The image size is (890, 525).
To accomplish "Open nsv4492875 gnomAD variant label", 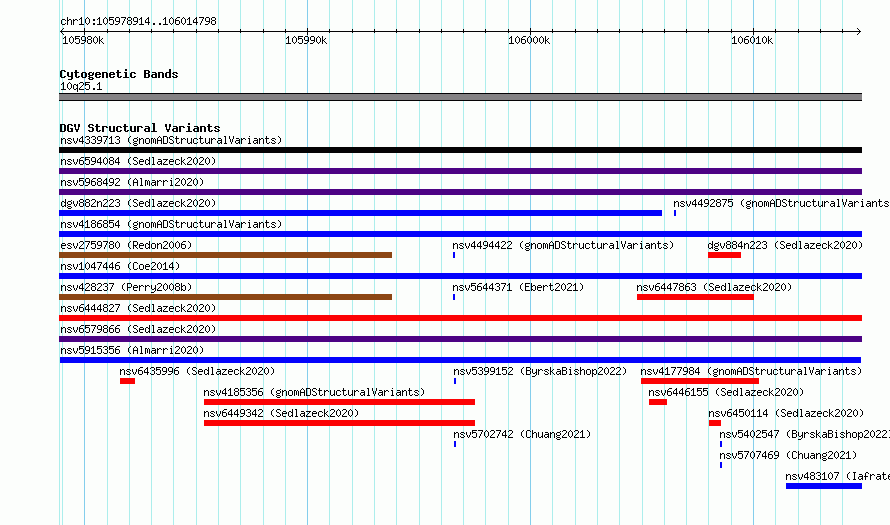I will (x=781, y=203).
